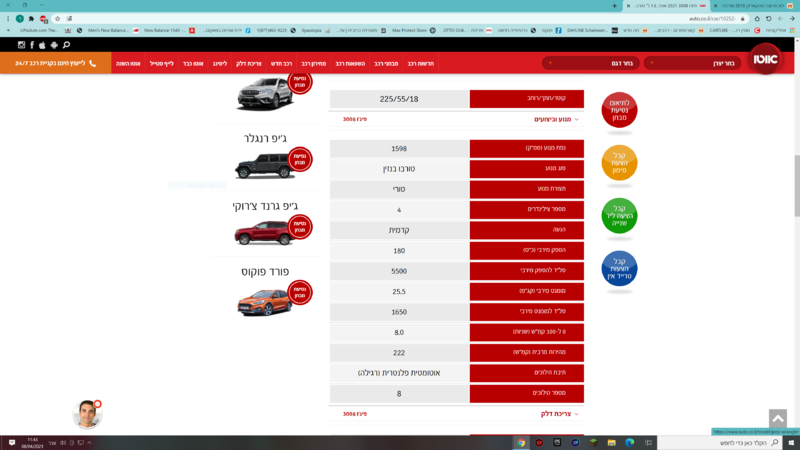Open the בחר דגם model dropdown

pos(590,63)
